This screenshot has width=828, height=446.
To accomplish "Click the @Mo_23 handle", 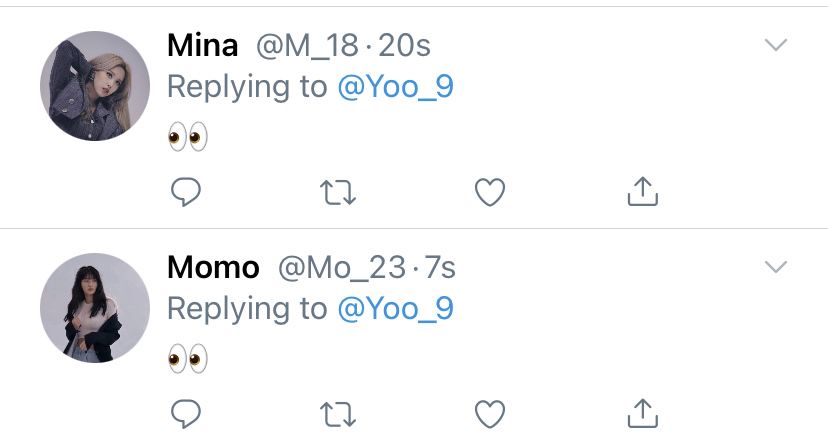I will coord(342,268).
